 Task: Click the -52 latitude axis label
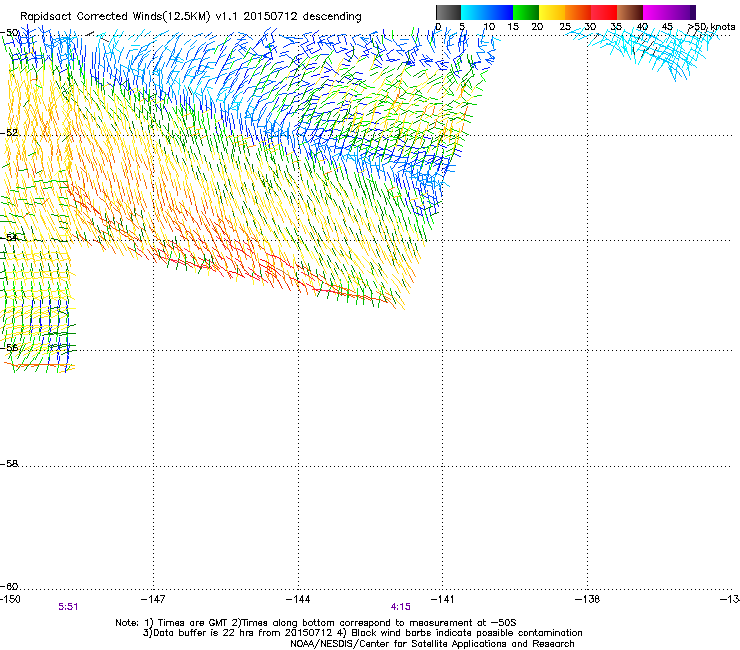pyautogui.click(x=9, y=133)
